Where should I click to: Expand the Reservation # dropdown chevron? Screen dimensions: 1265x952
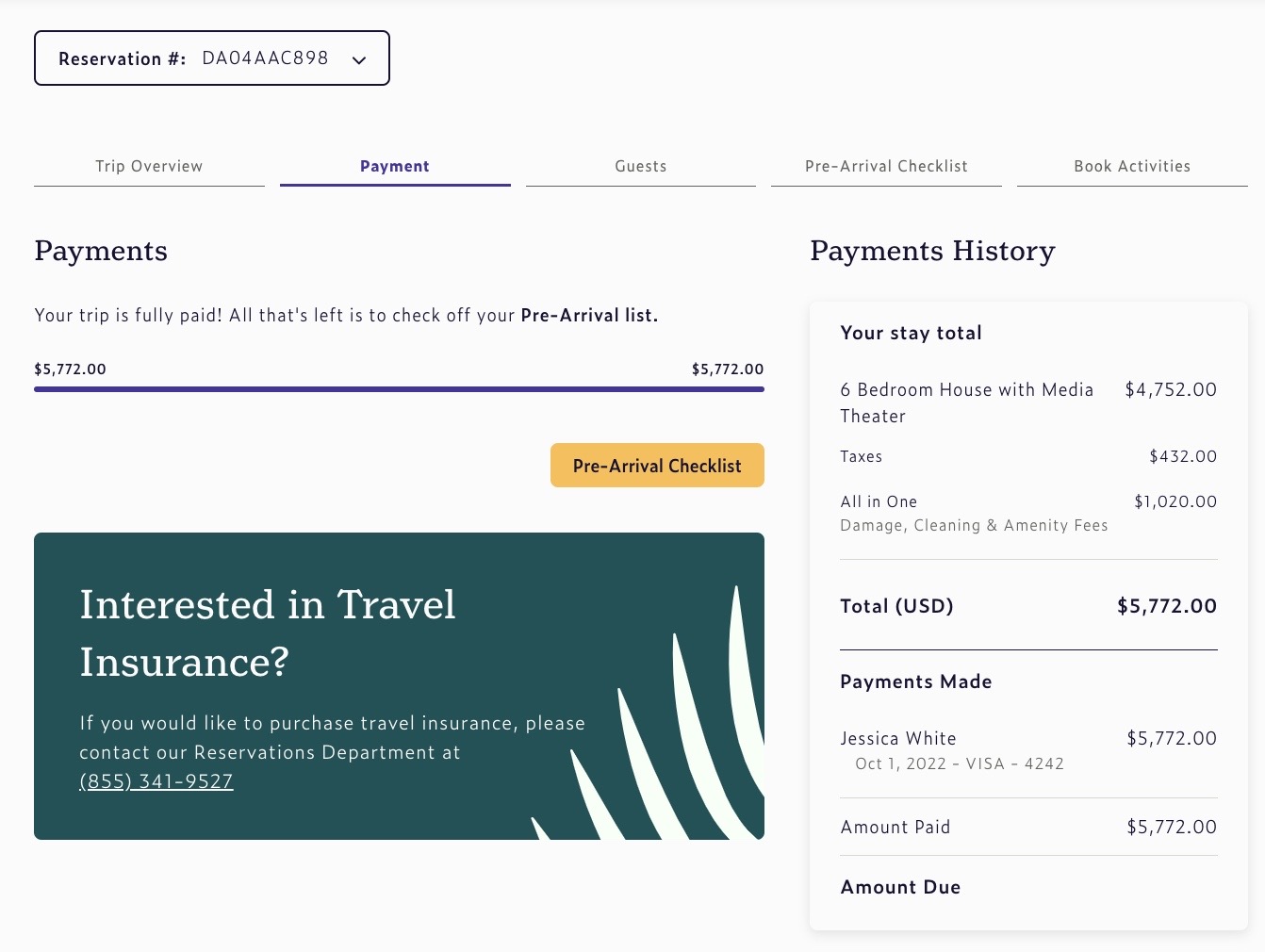click(x=359, y=59)
